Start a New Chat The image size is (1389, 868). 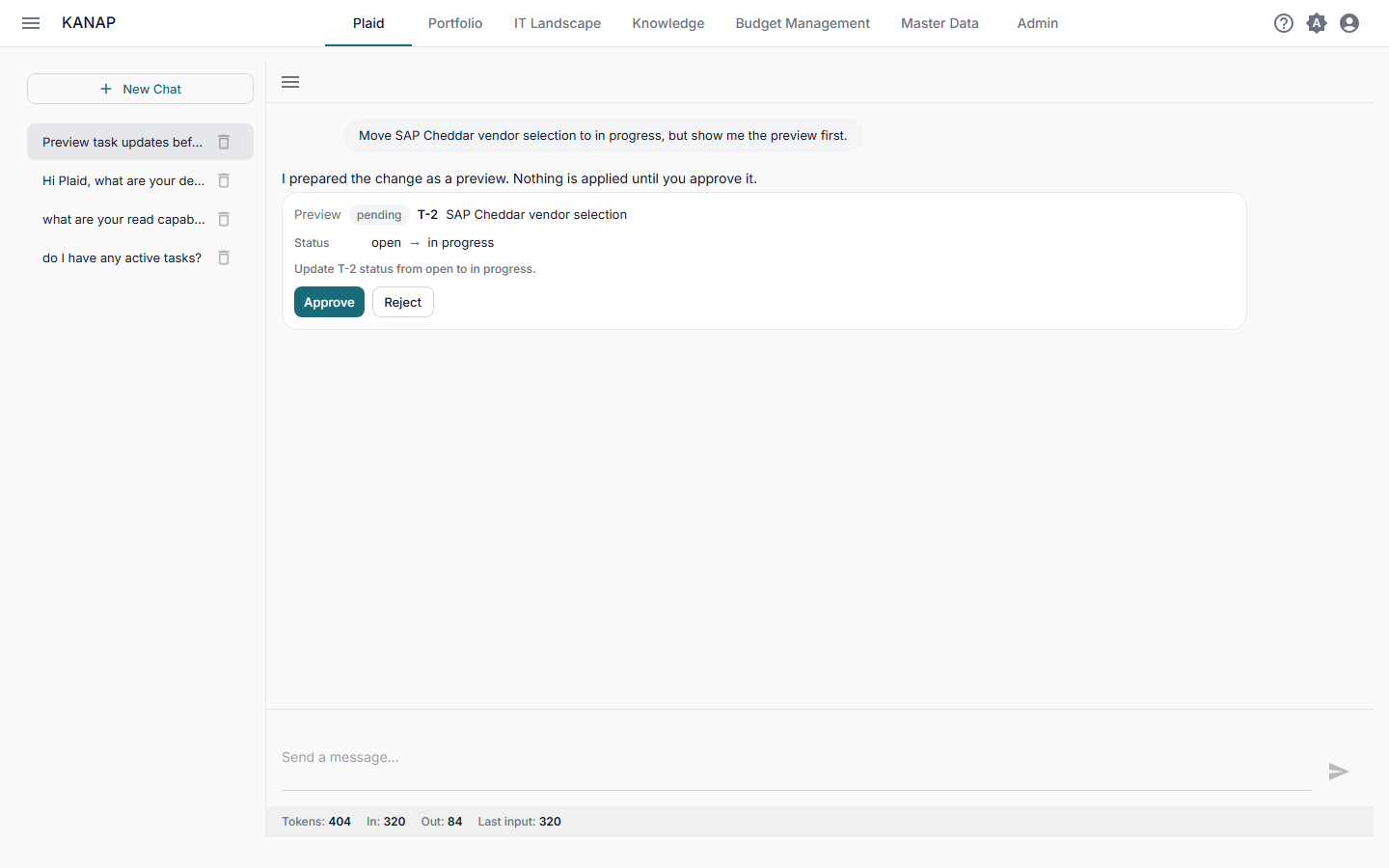click(x=140, y=89)
